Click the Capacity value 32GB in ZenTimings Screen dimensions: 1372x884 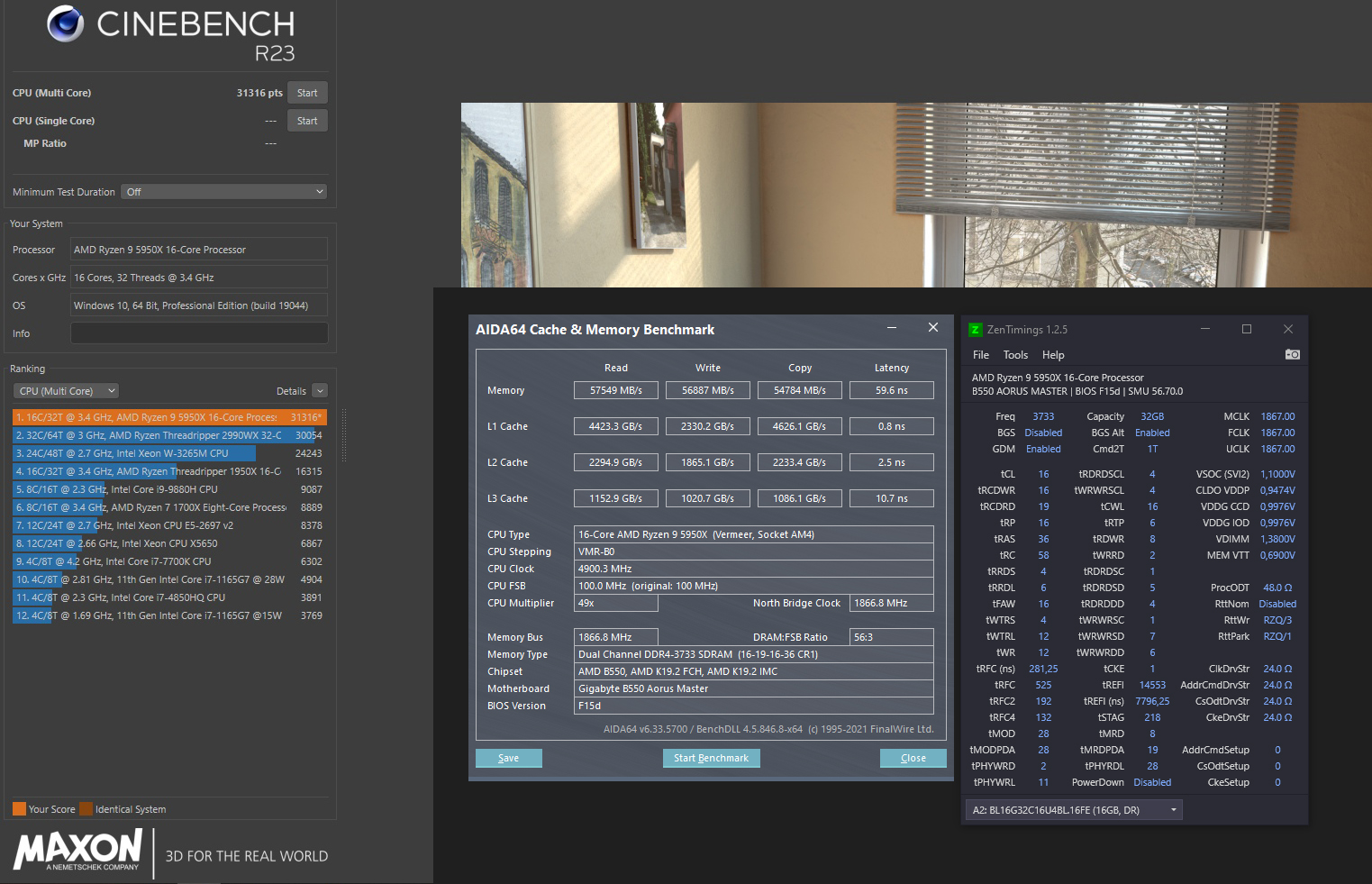(1152, 416)
